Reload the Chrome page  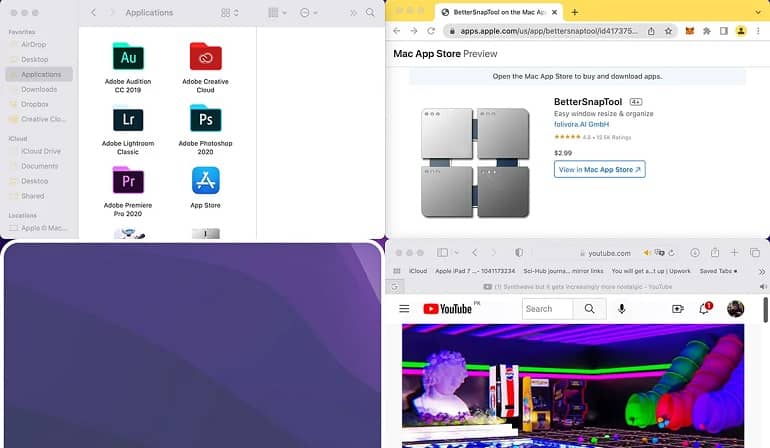coord(431,31)
